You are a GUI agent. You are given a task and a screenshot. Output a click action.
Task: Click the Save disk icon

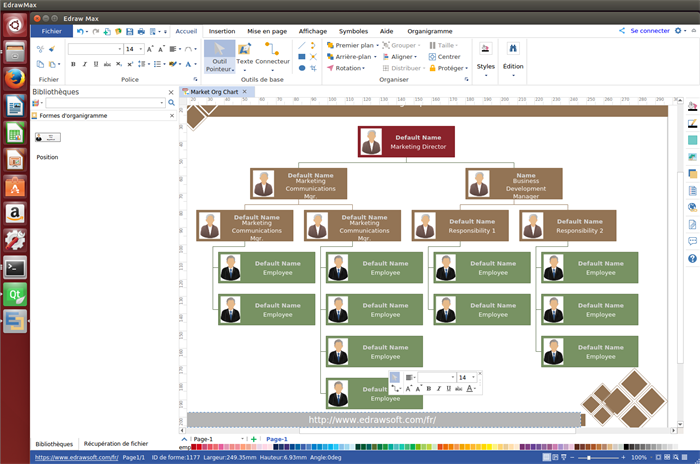(x=129, y=31)
